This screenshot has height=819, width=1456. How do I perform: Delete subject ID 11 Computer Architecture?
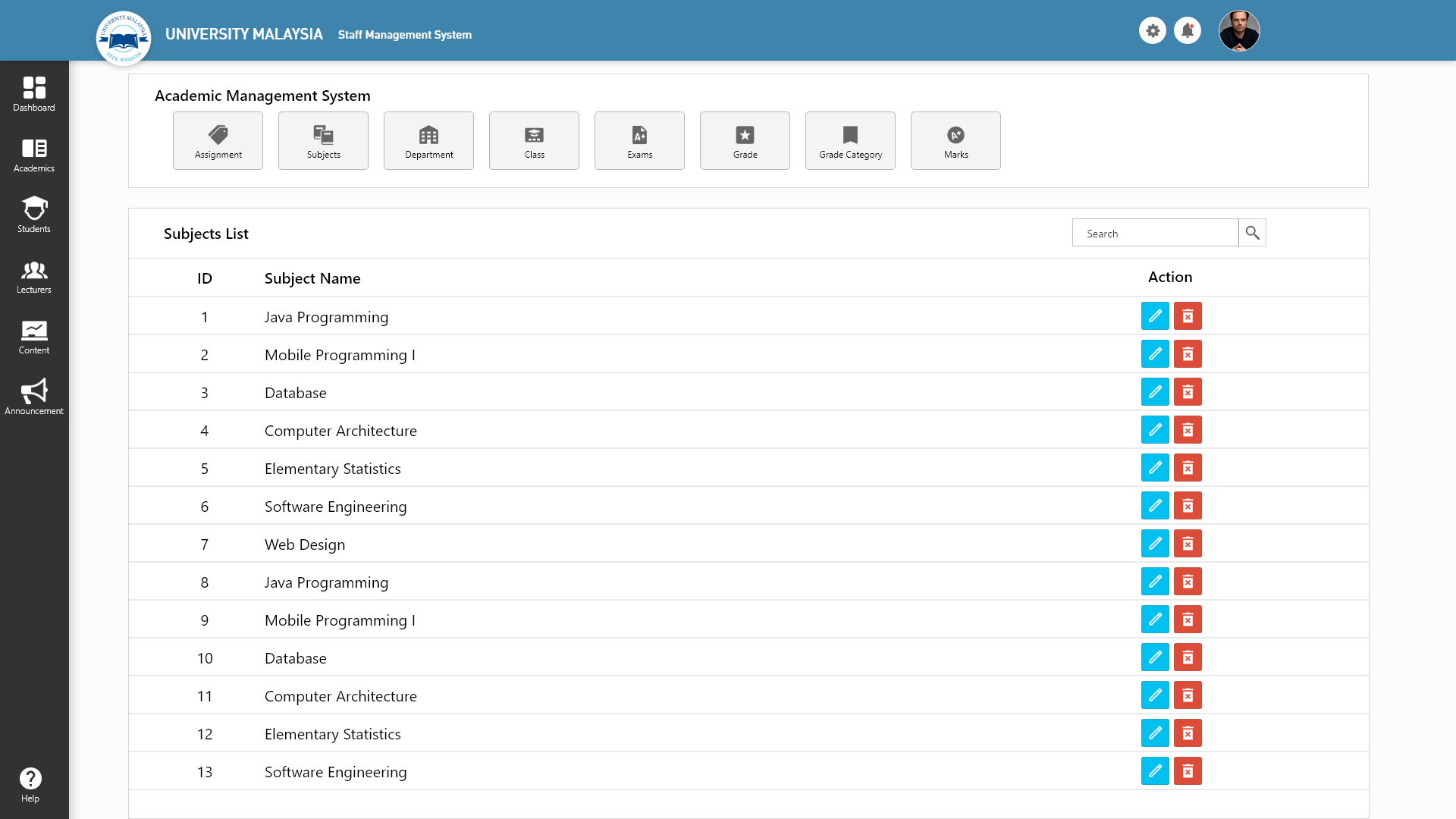(x=1188, y=695)
